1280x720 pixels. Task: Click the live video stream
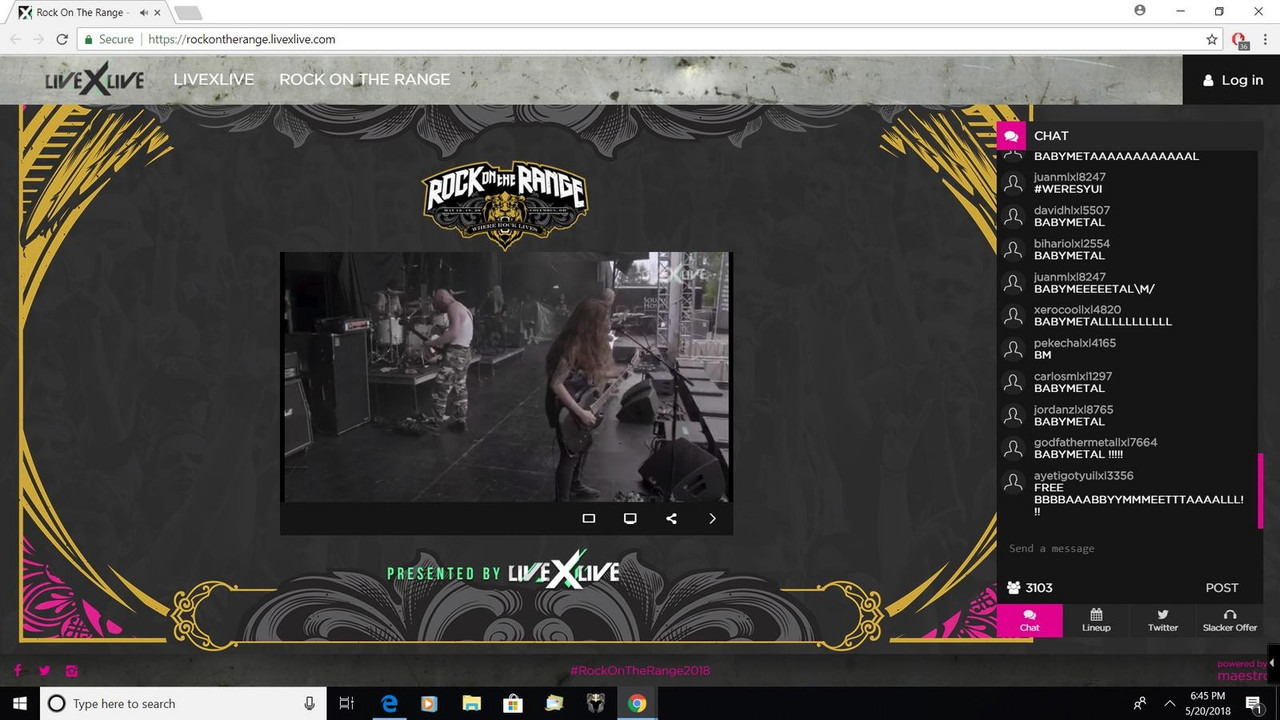(x=506, y=377)
